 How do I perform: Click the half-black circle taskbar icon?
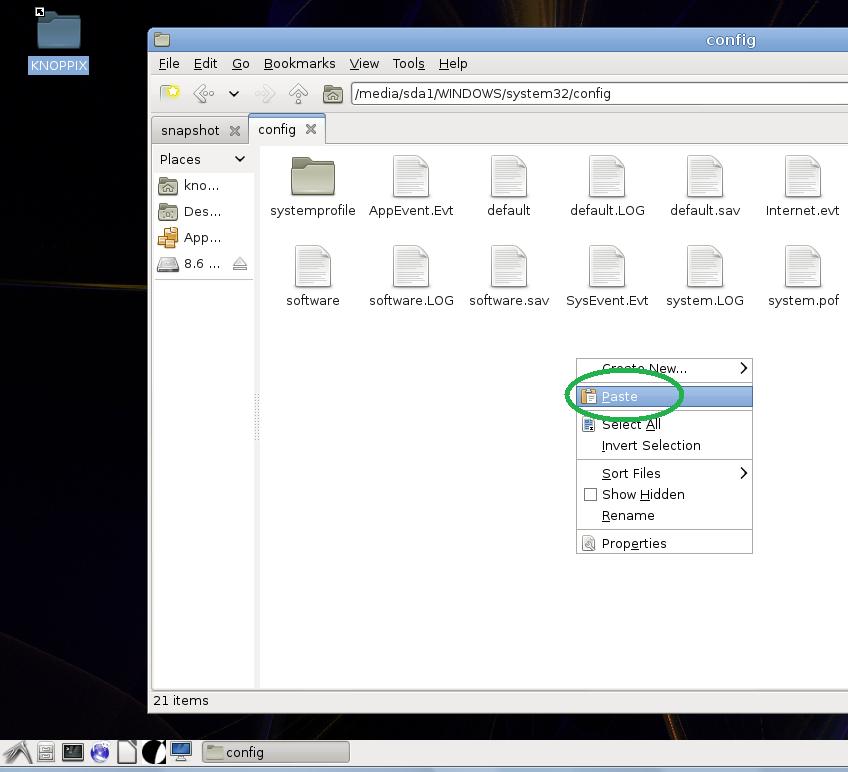point(154,752)
